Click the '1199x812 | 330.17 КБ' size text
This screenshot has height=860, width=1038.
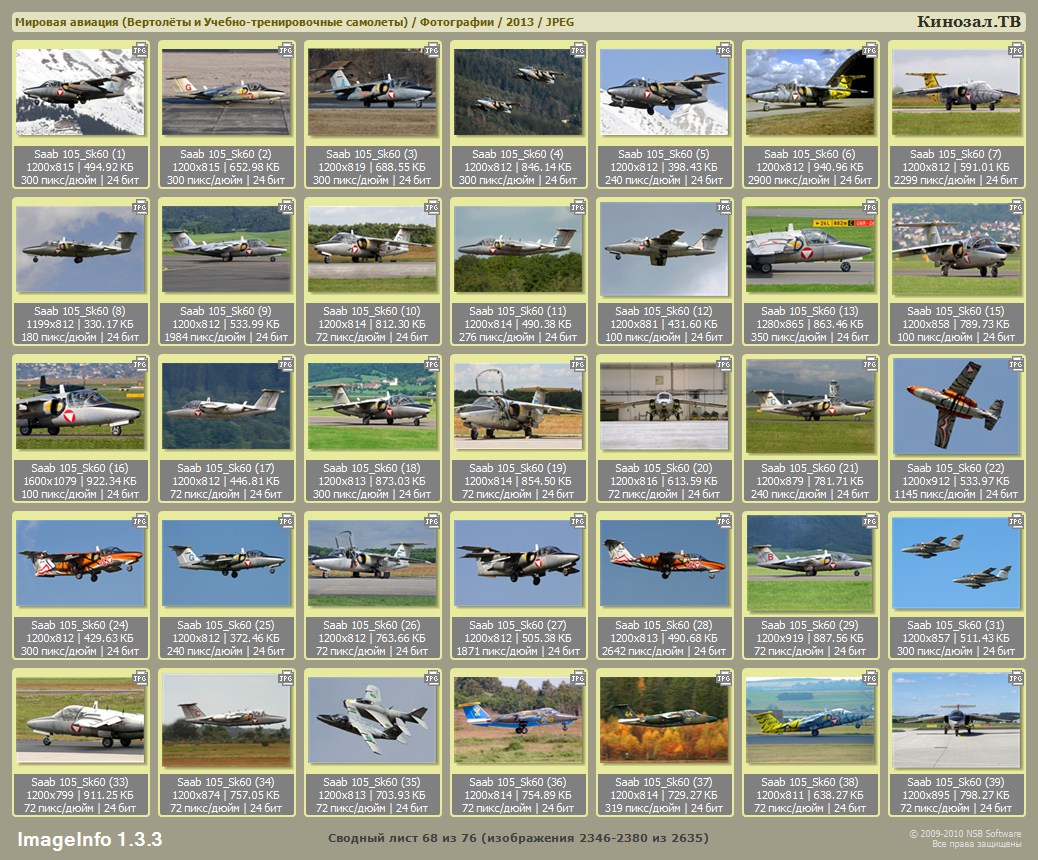80,324
